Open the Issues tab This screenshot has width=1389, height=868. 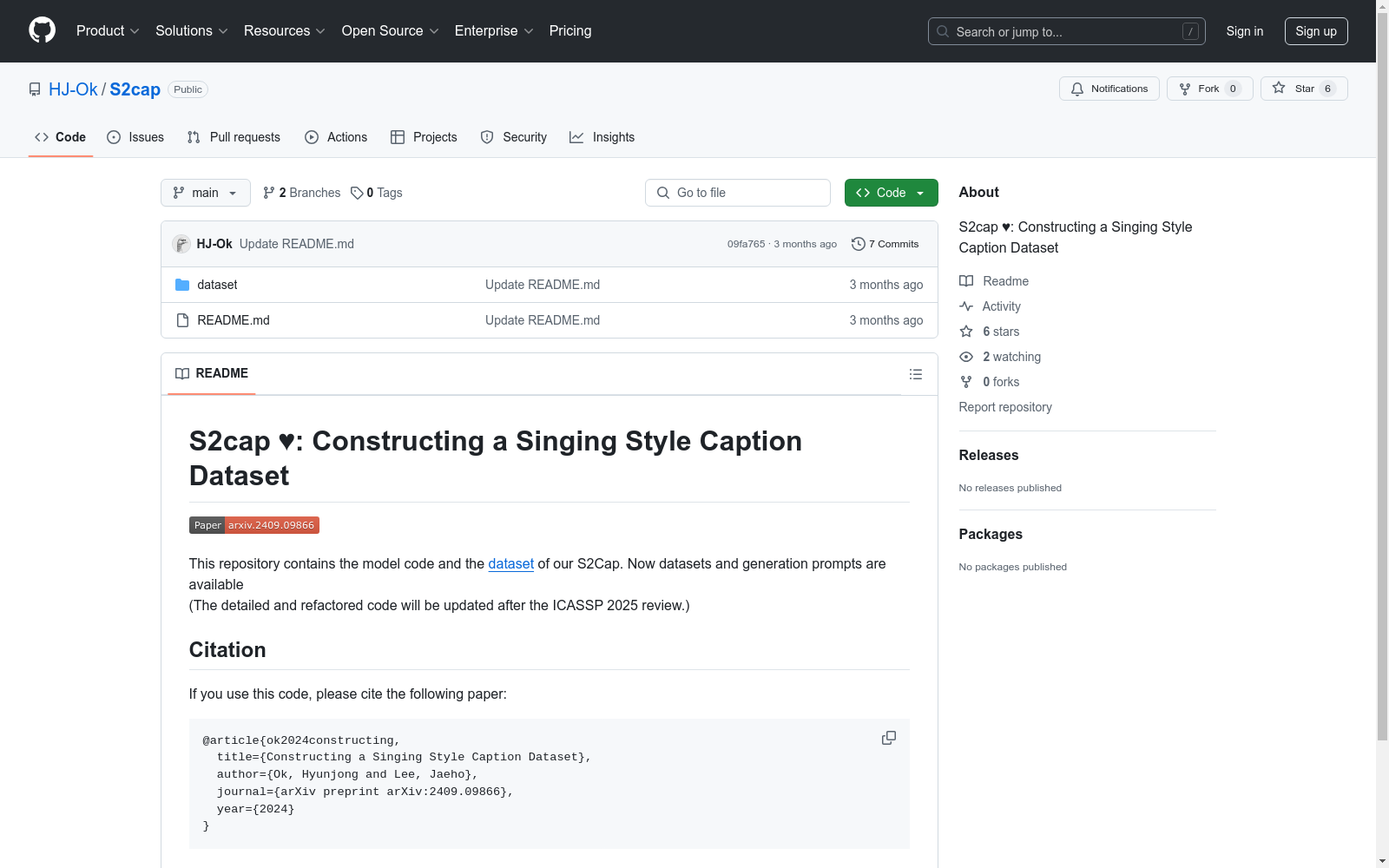point(135,137)
